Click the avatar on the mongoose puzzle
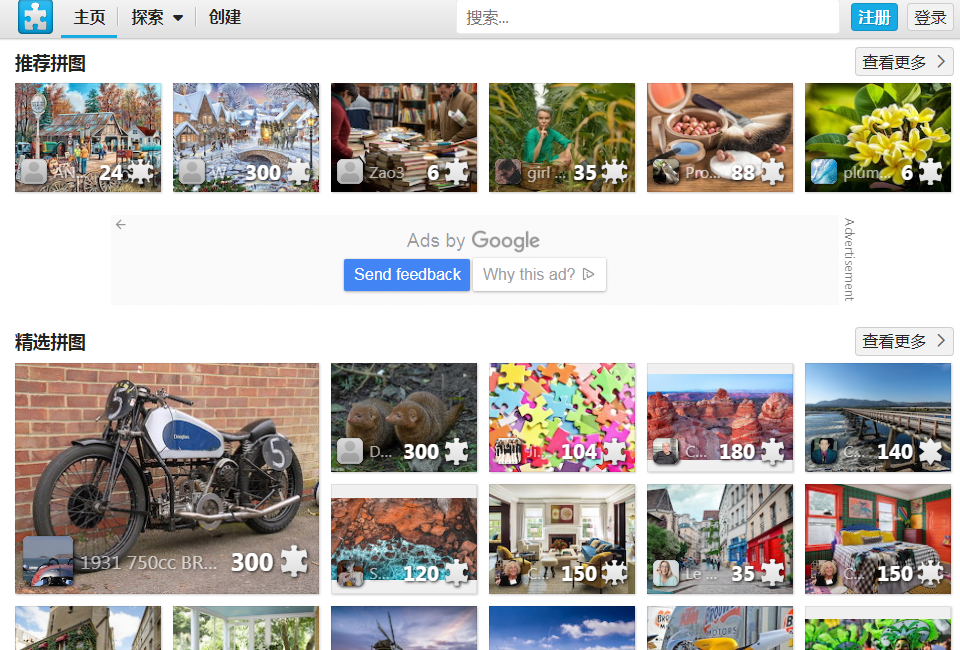 pyautogui.click(x=350, y=451)
